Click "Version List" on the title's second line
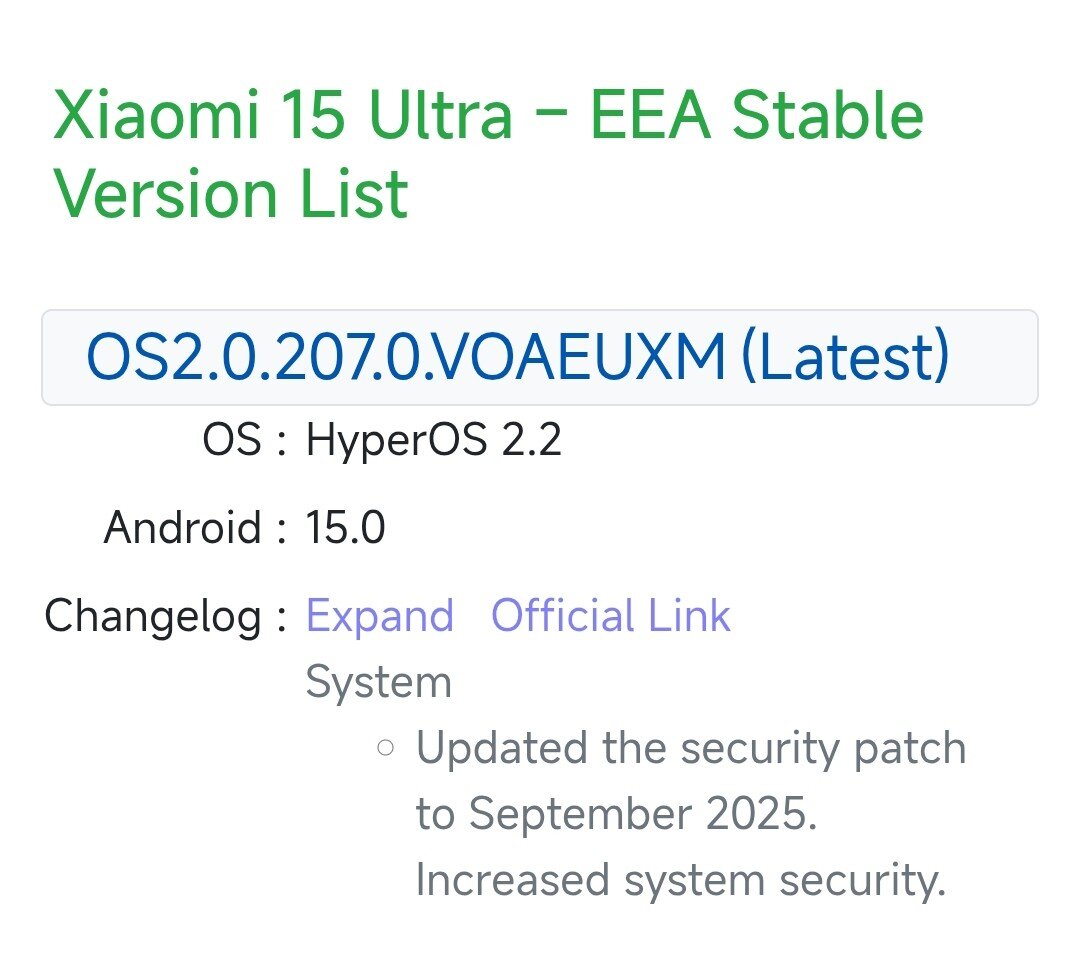The height and width of the screenshot is (965, 1080). point(231,193)
